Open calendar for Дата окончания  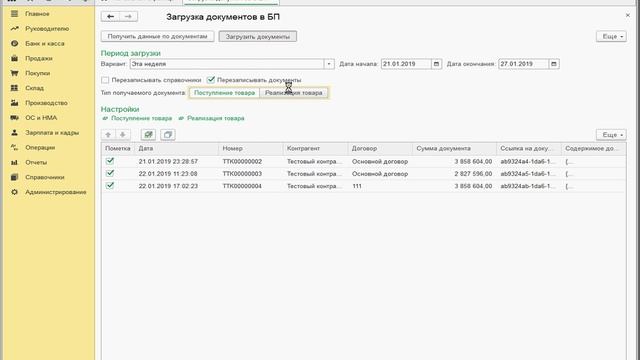click(x=553, y=64)
